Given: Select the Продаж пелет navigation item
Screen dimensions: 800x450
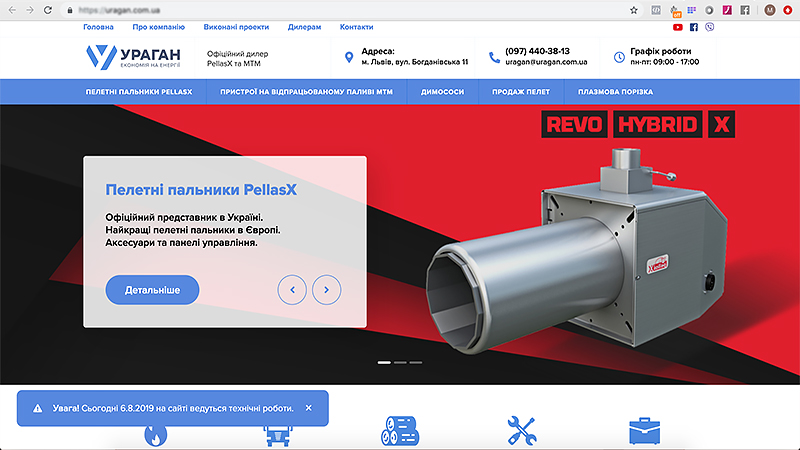Looking at the screenshot, I should click(x=521, y=92).
